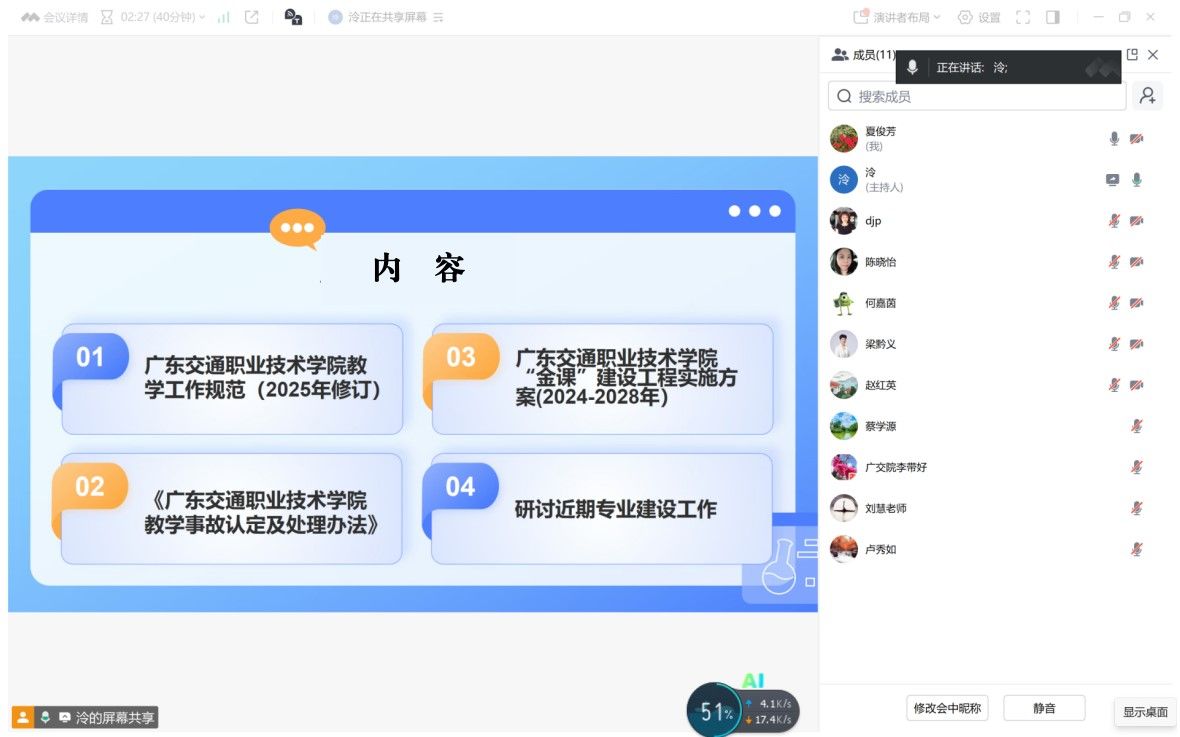Screen dimensions: 1180x737
Task: Toggle 夏俊芳's camera icon
Action: pos(1137,139)
